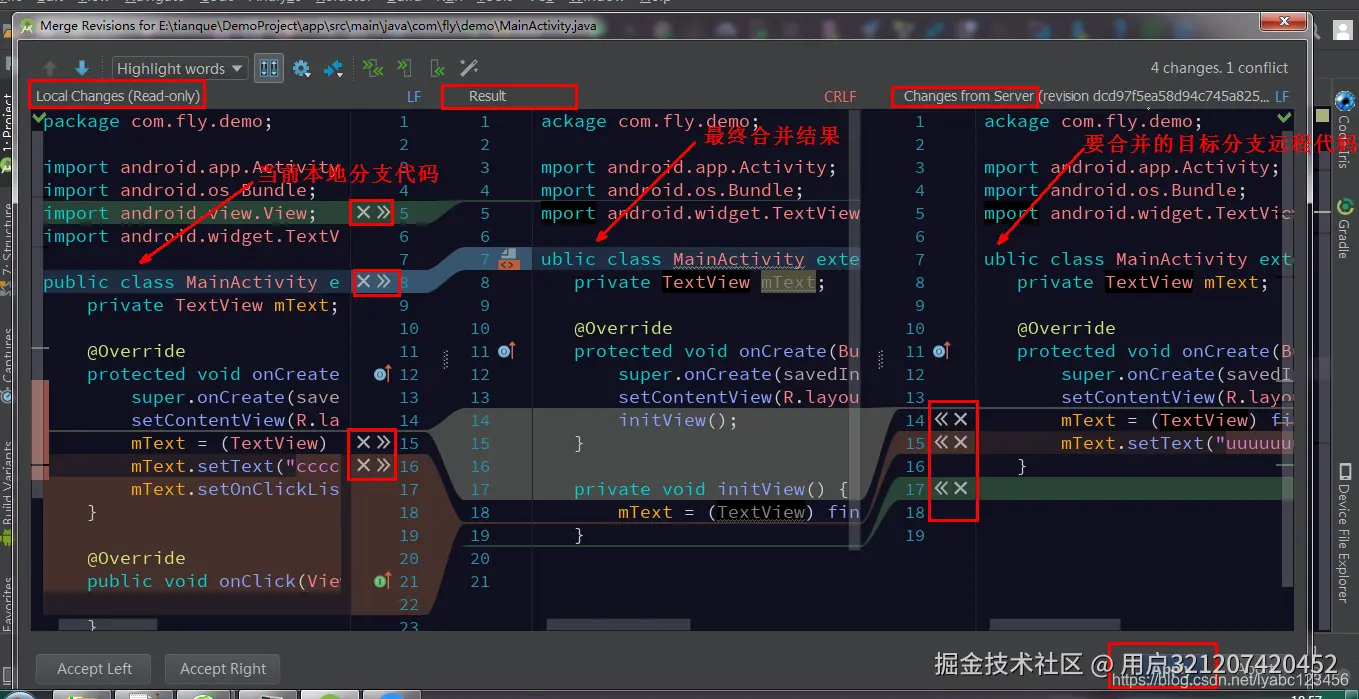This screenshot has width=1359, height=699.
Task: Ignore the import android.view.View change with X
Action: (363, 212)
